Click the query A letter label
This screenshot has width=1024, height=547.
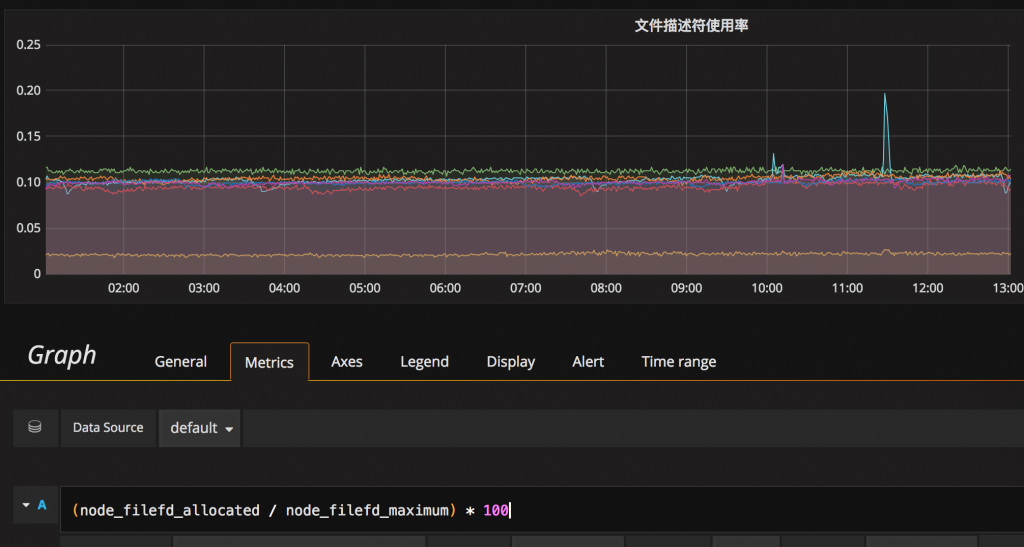pyautogui.click(x=42, y=505)
